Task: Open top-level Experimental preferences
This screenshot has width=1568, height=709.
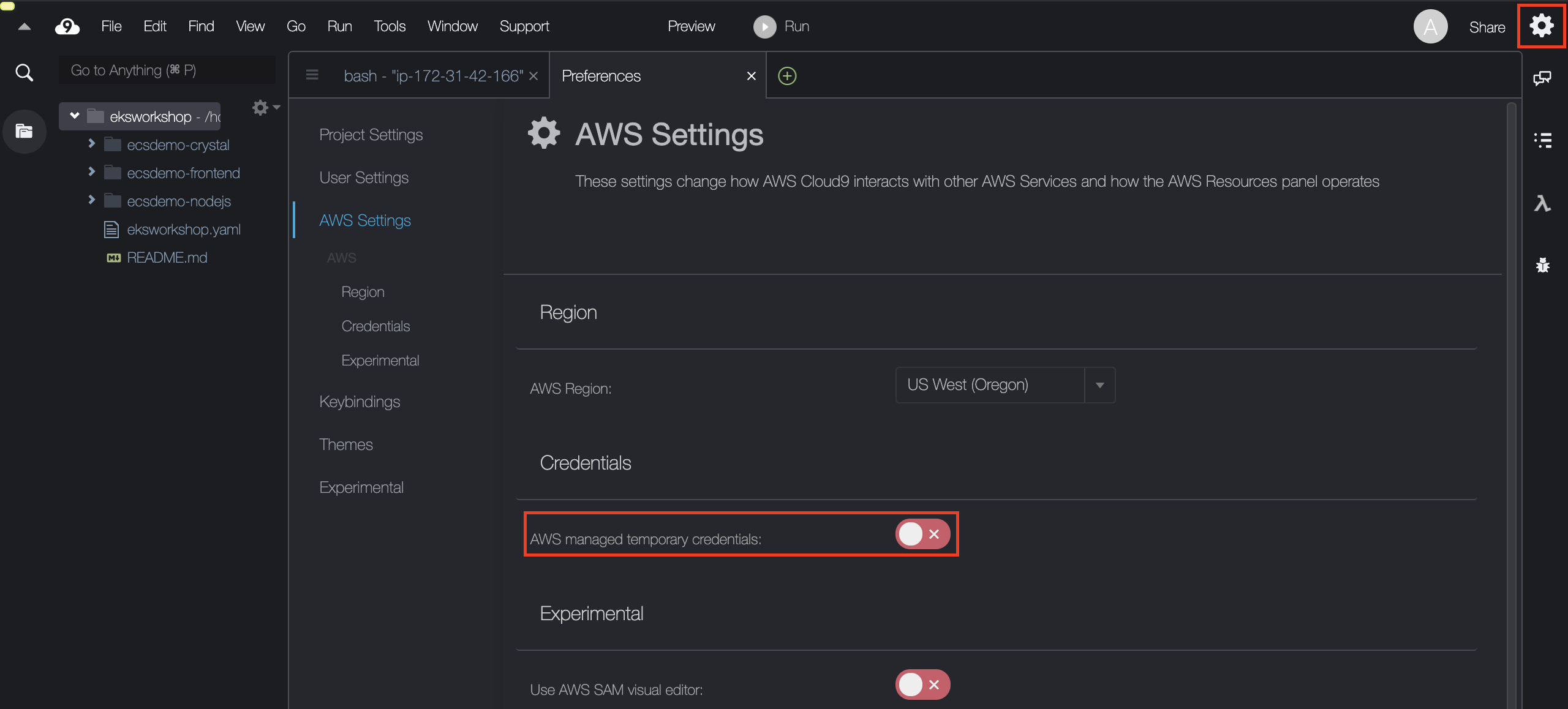Action: pos(361,487)
